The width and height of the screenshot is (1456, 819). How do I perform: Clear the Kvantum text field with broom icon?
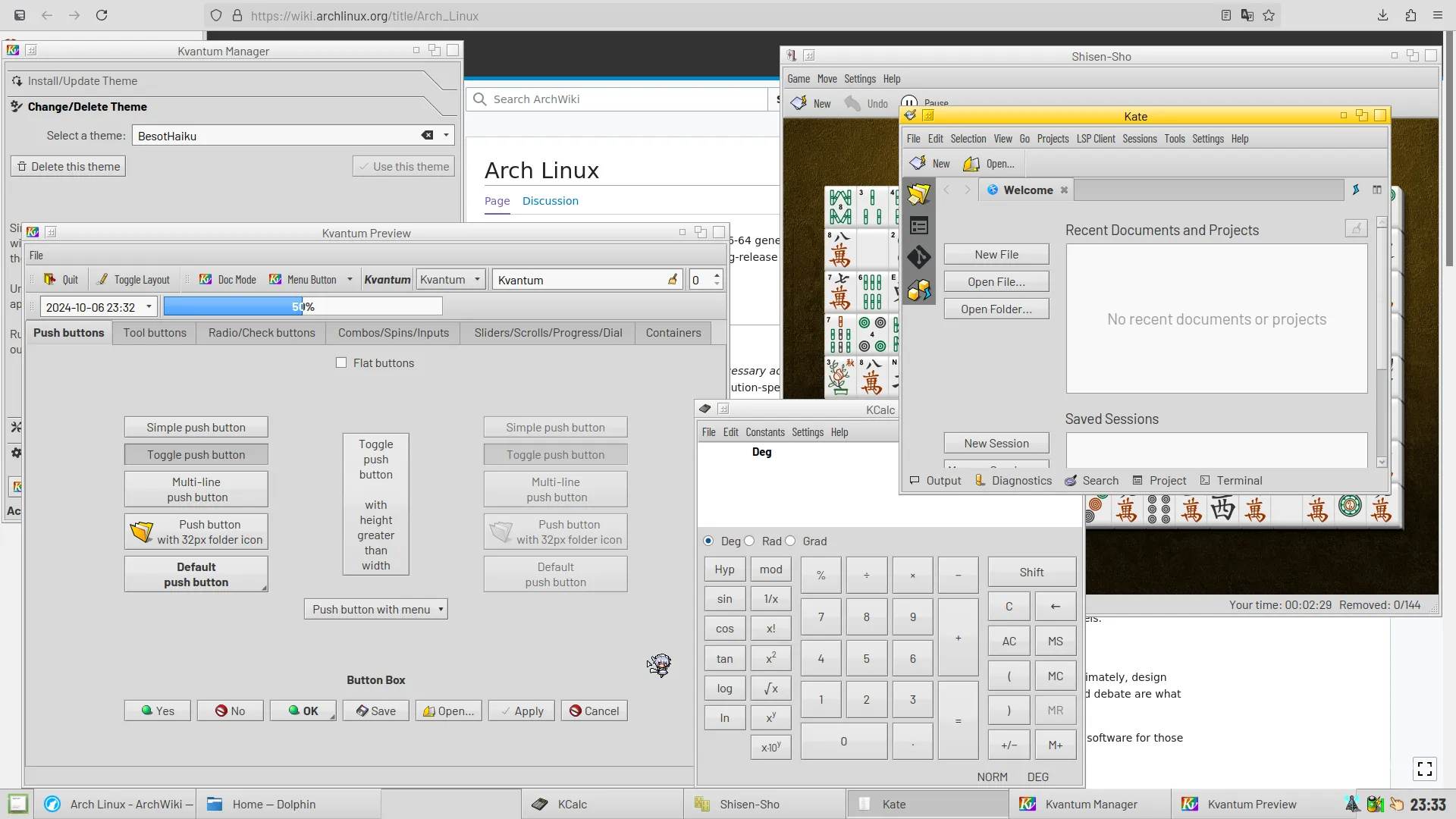point(673,280)
